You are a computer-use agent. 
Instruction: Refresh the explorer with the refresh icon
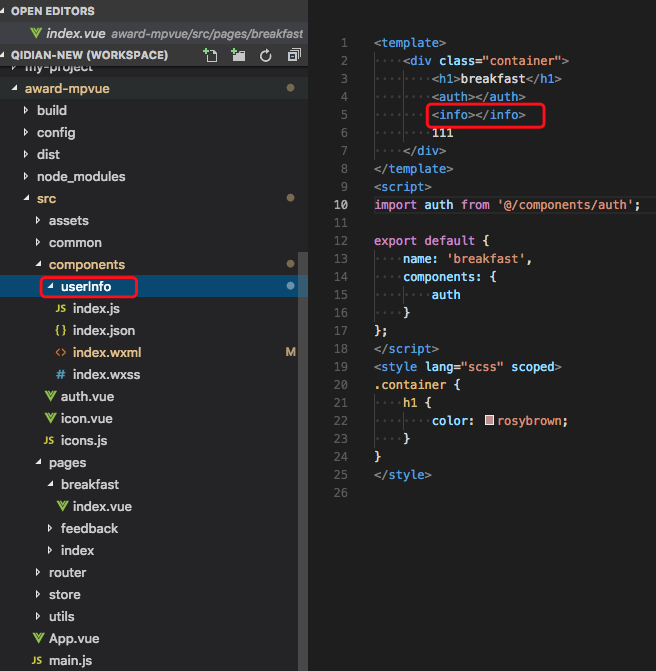[x=266, y=55]
